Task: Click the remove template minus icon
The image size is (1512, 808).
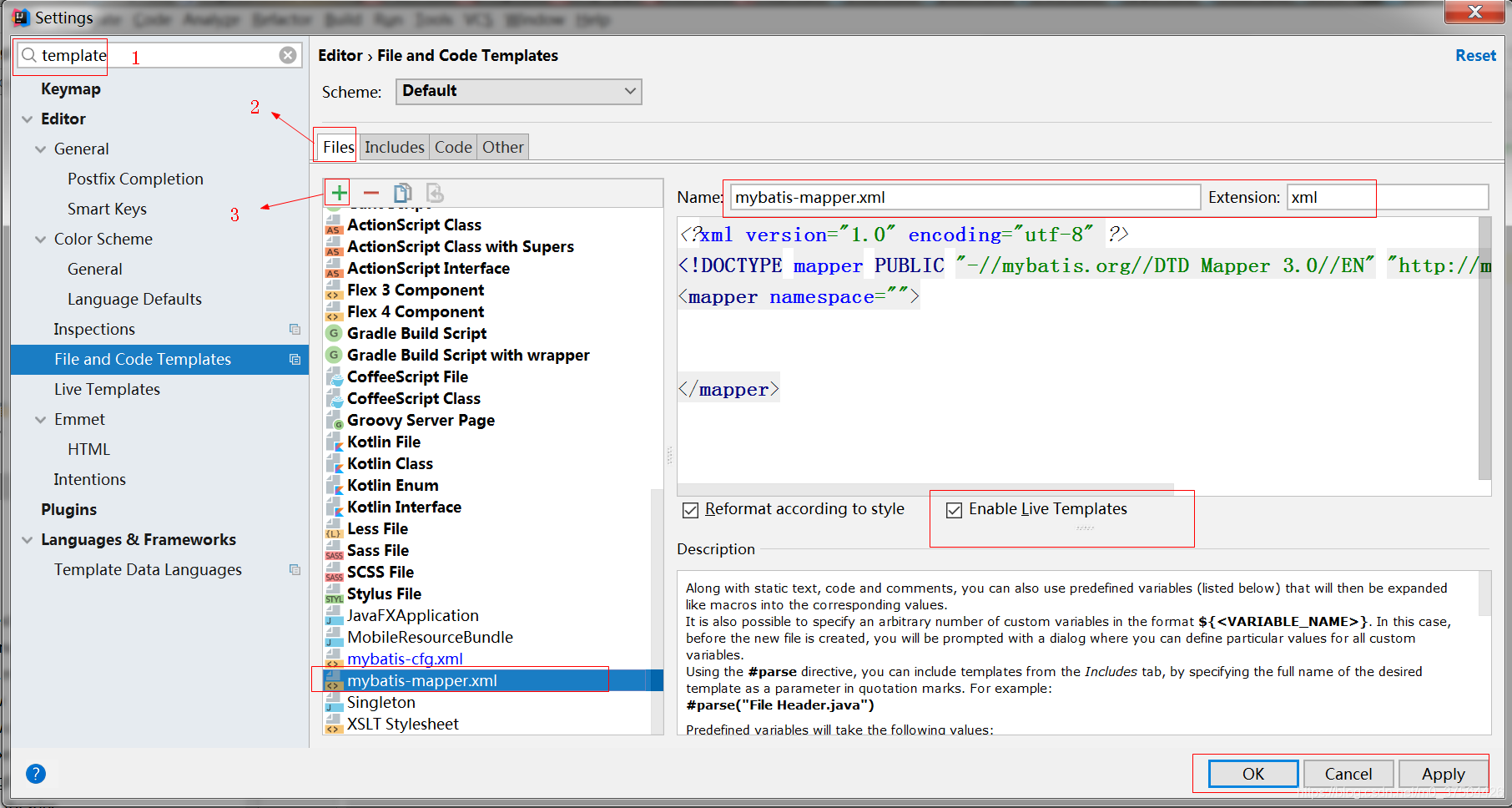Action: [370, 193]
